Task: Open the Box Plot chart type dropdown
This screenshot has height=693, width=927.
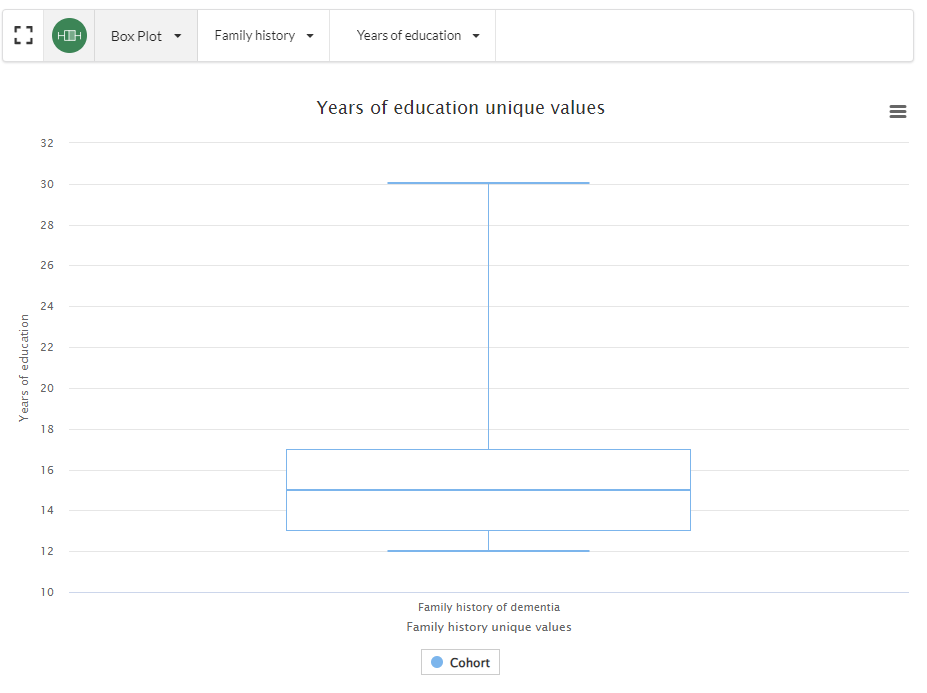Action: point(145,36)
